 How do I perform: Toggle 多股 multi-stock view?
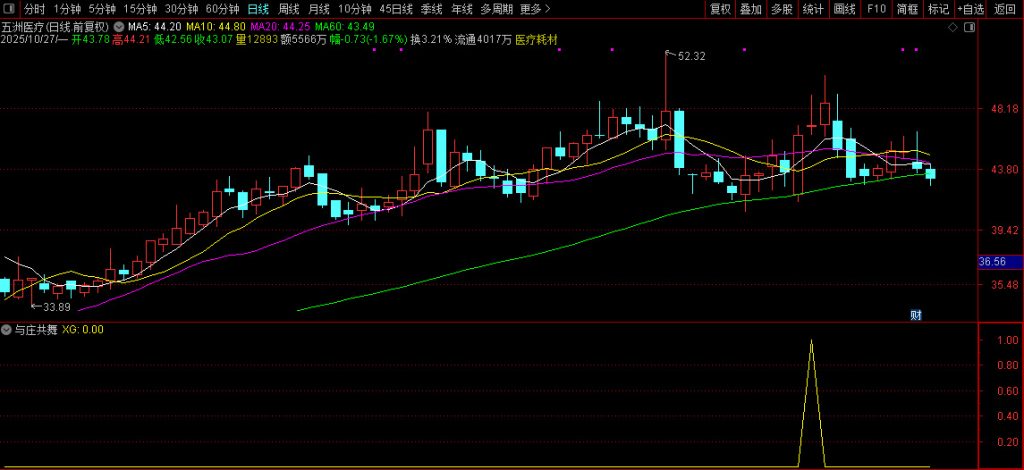tap(782, 9)
